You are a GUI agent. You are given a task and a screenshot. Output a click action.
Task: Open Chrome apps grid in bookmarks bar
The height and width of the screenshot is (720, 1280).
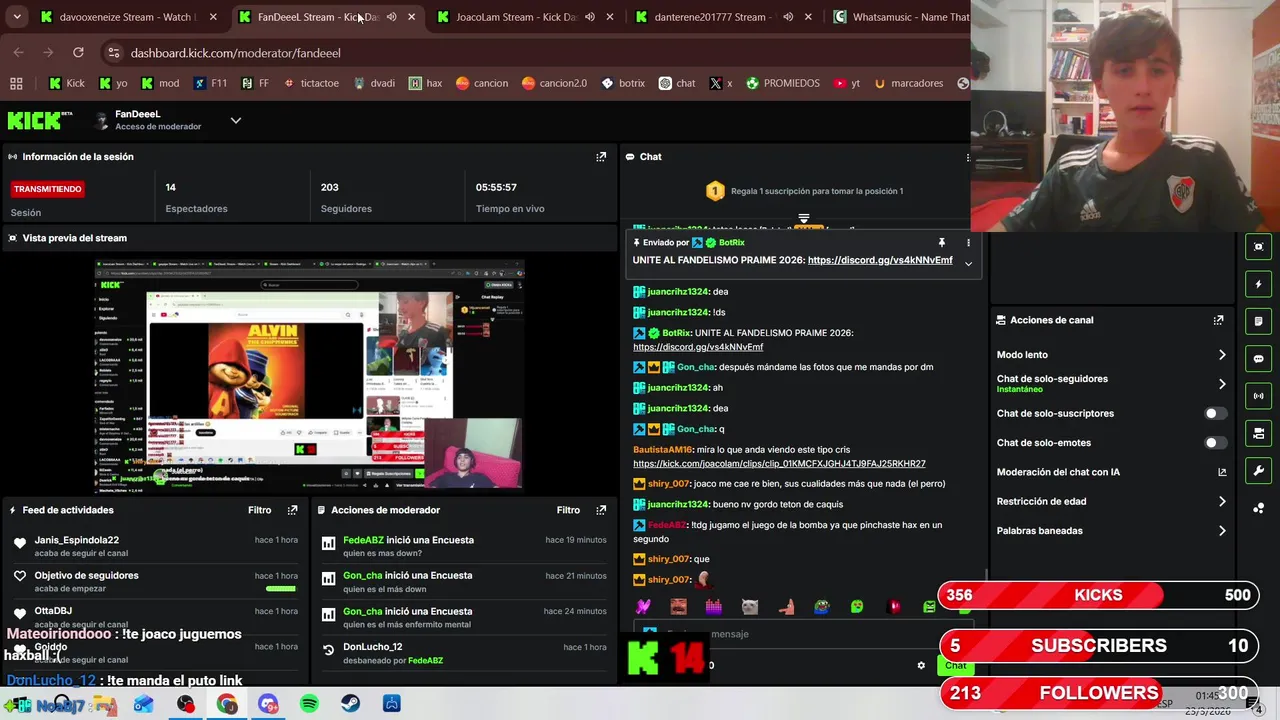point(16,83)
